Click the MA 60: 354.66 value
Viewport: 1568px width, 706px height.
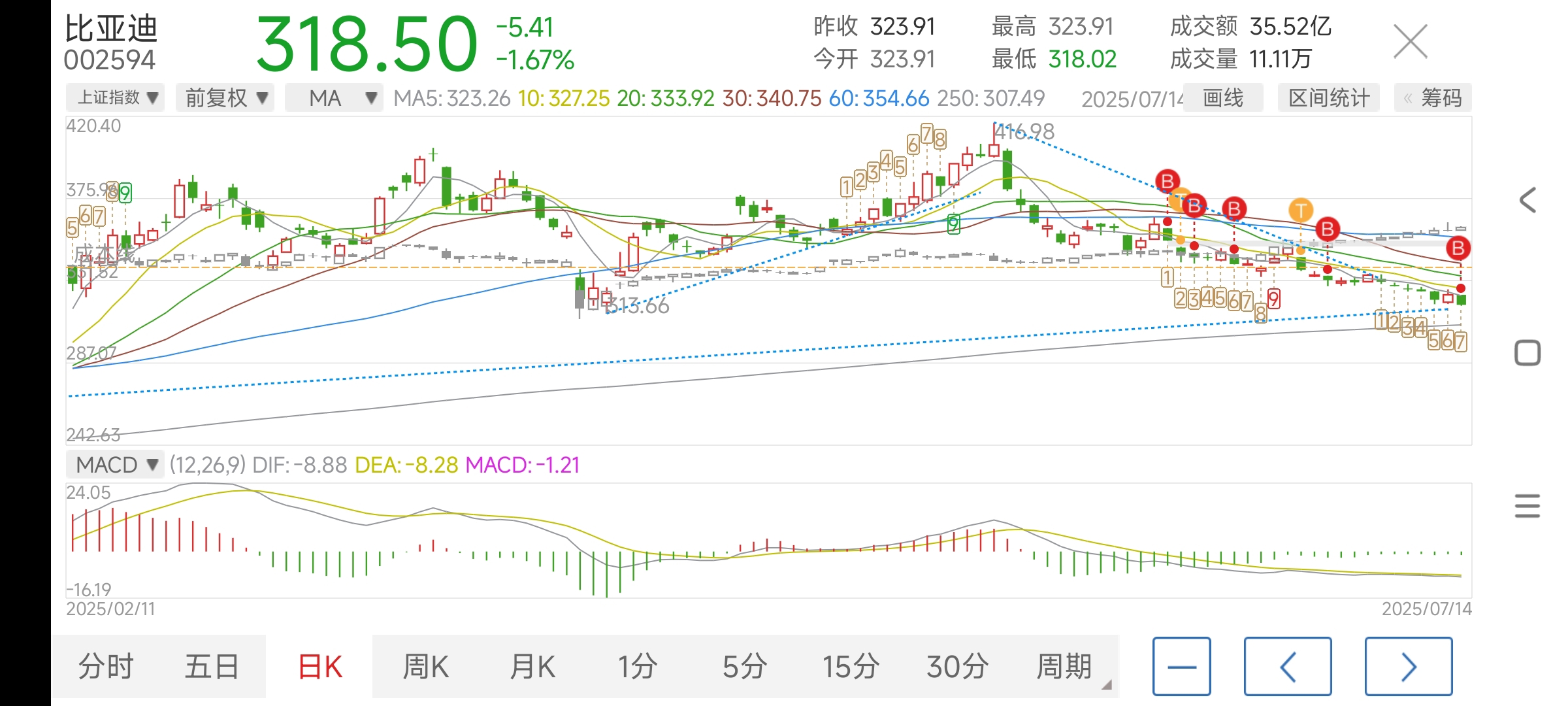[x=879, y=98]
